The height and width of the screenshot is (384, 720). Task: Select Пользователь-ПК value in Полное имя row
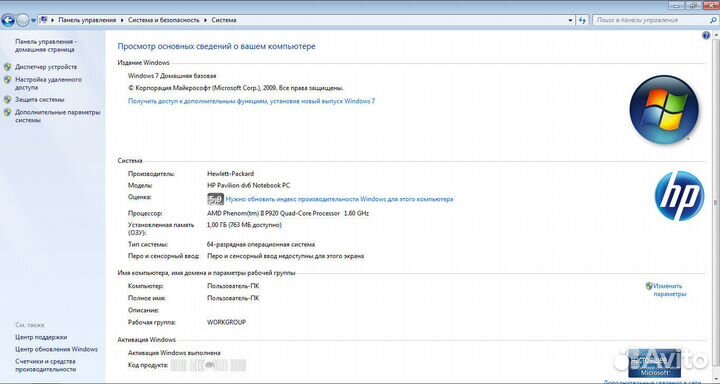(233, 298)
